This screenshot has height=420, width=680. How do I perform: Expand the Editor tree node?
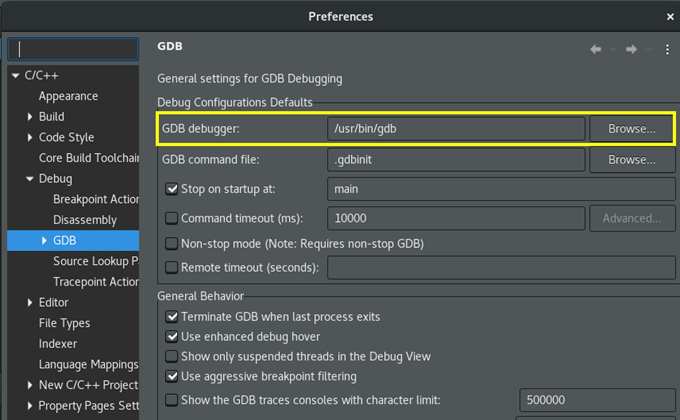pyautogui.click(x=29, y=302)
